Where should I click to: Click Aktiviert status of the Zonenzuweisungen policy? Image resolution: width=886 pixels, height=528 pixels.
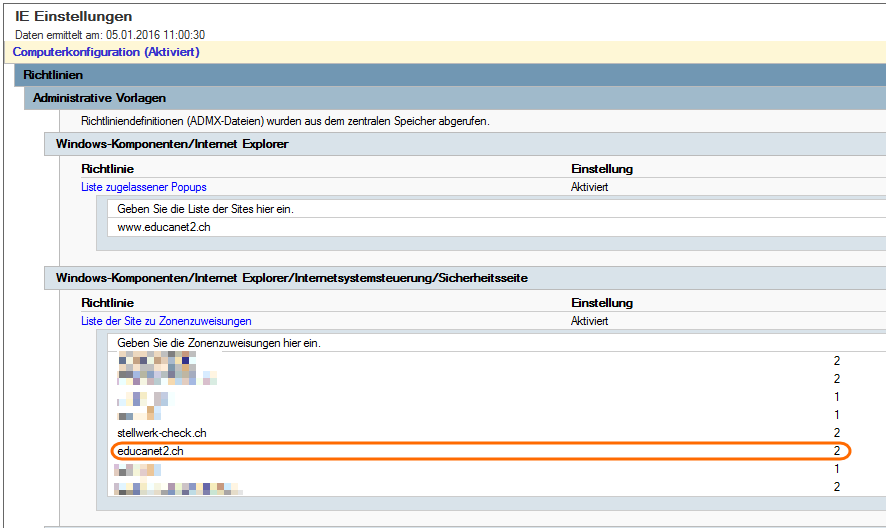point(590,321)
